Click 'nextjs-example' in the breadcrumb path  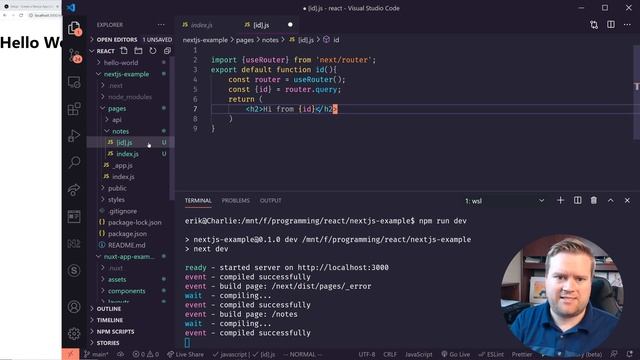pyautogui.click(x=205, y=40)
